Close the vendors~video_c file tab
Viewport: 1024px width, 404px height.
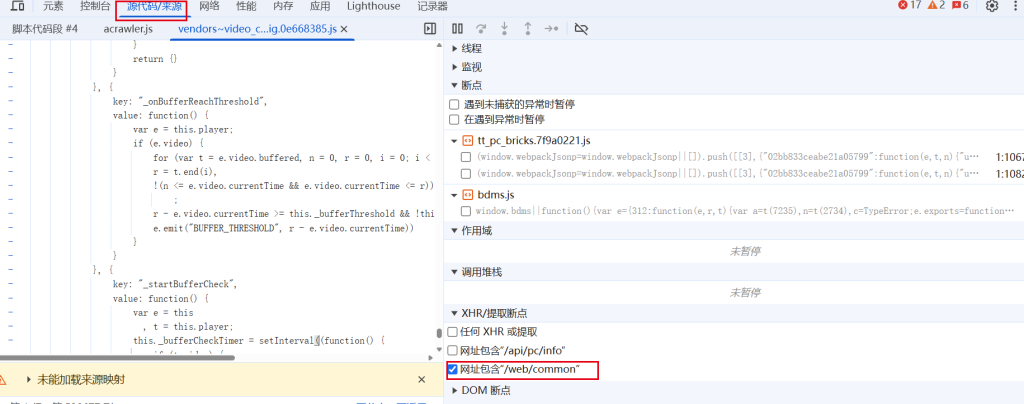point(345,29)
